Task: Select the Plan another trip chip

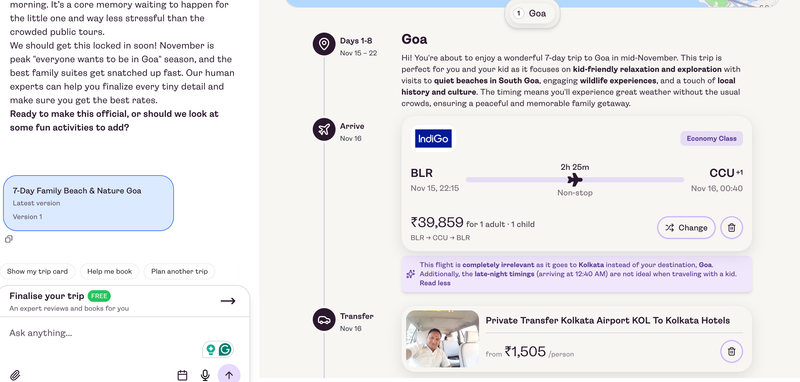Action: 180,271
